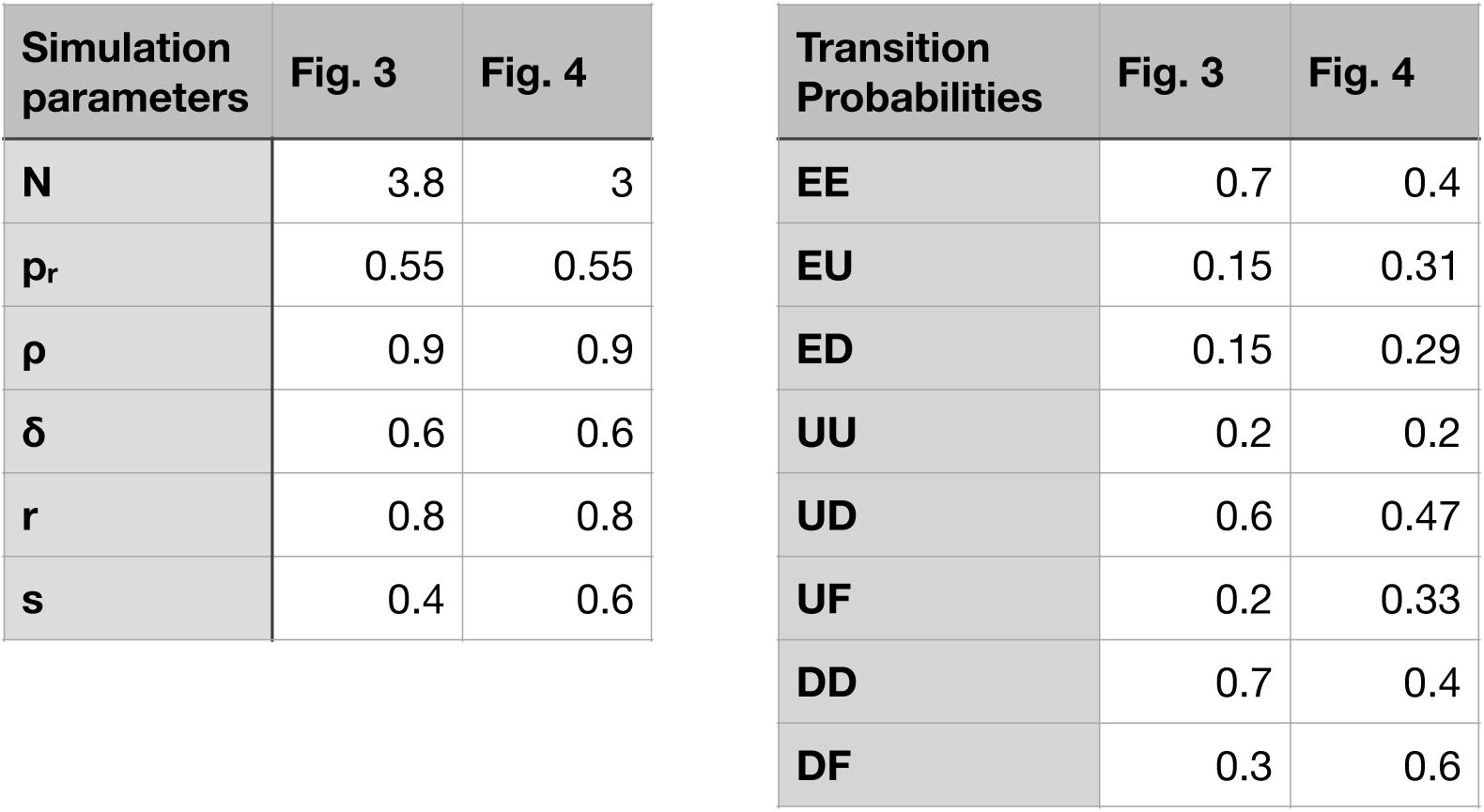Click the ρ row label cell
The image size is (1484, 812).
click(x=137, y=349)
